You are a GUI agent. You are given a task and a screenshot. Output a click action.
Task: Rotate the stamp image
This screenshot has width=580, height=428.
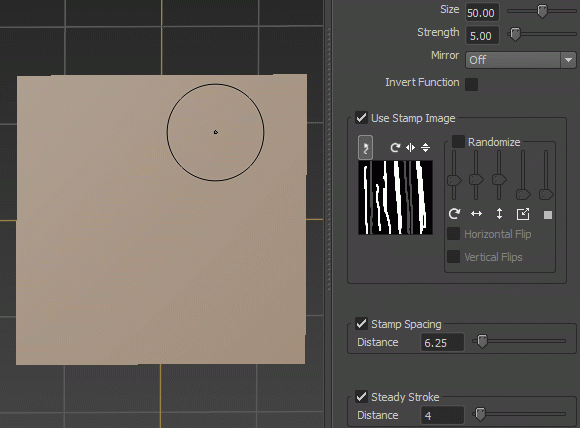point(395,148)
